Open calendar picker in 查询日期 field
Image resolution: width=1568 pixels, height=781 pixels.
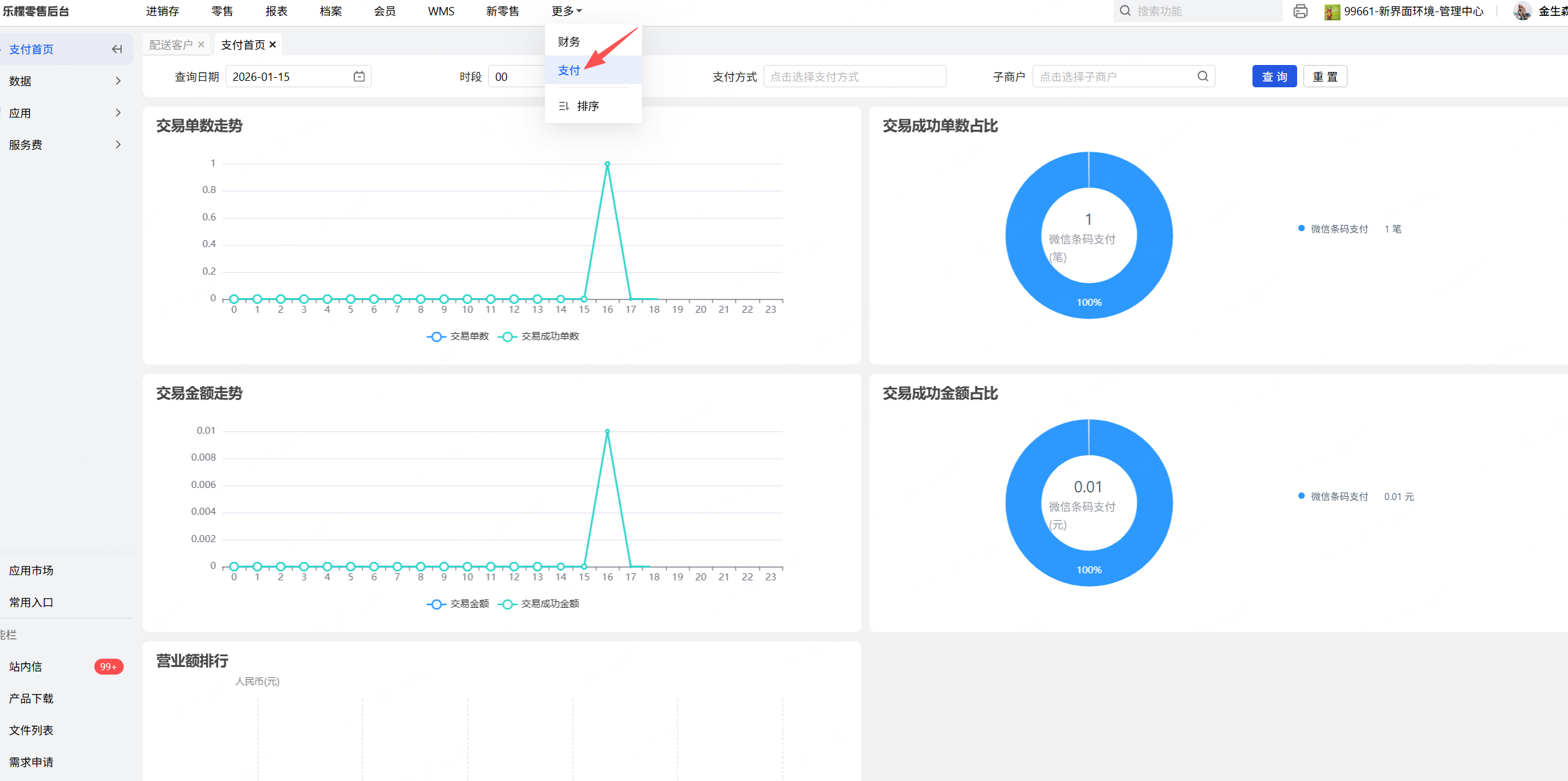click(359, 76)
